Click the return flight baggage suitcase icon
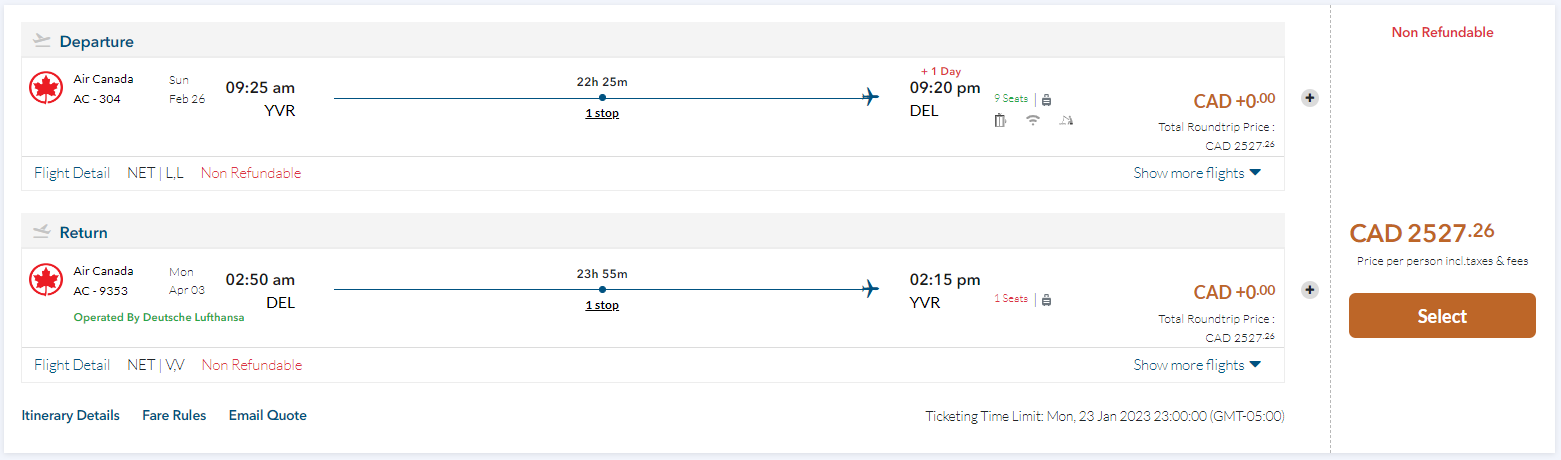This screenshot has width=1561, height=460. point(1047,299)
